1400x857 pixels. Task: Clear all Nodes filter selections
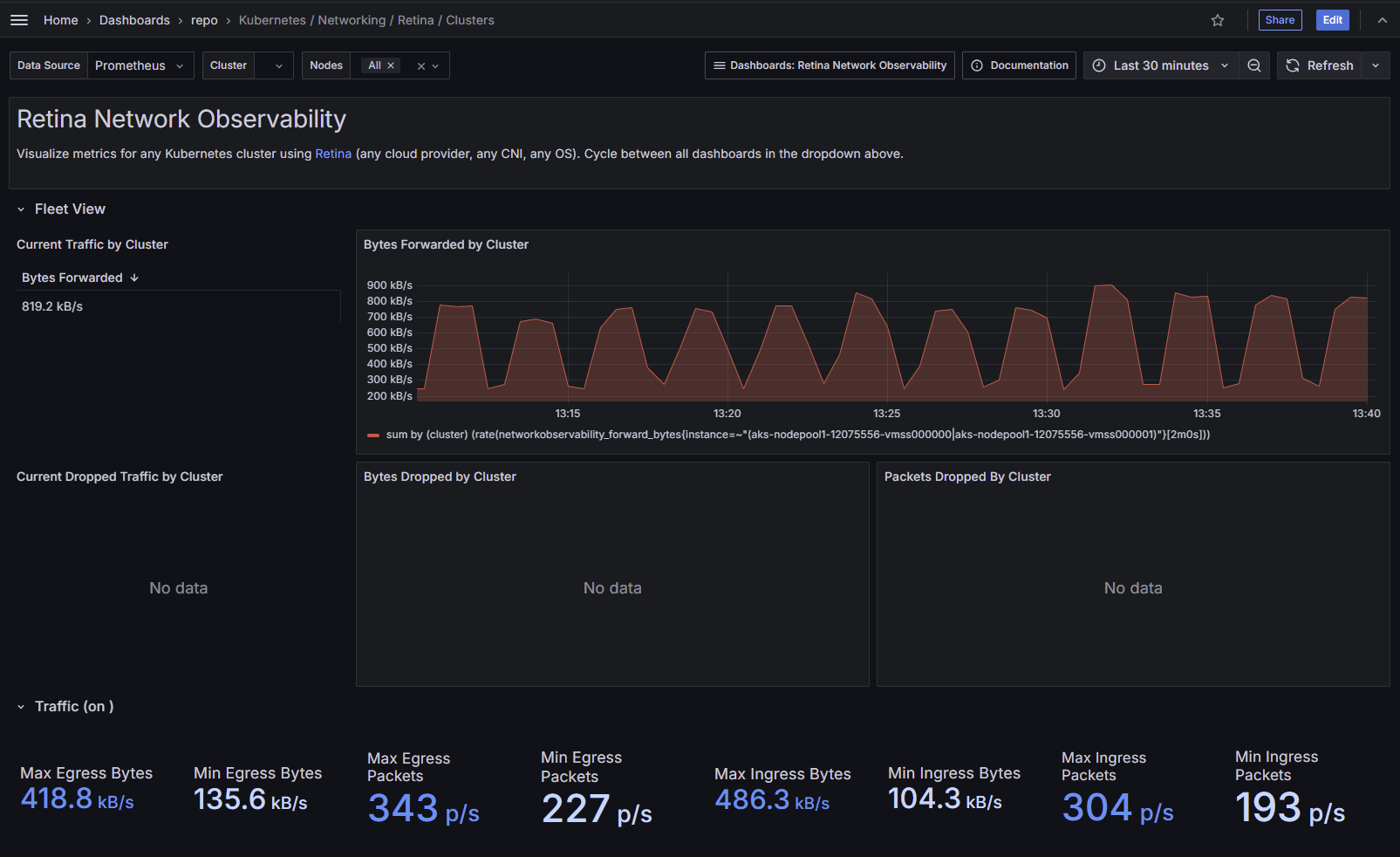pos(420,66)
